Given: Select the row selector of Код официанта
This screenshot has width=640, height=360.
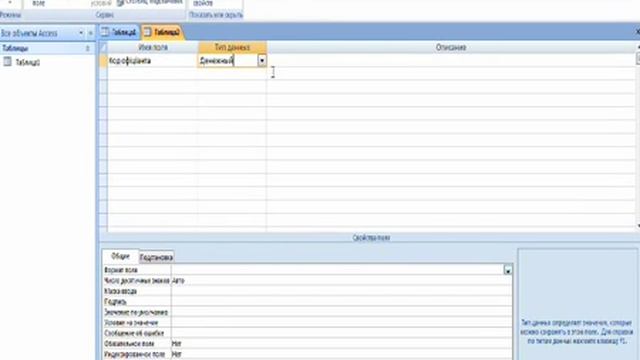Looking at the screenshot, I should pos(103,61).
